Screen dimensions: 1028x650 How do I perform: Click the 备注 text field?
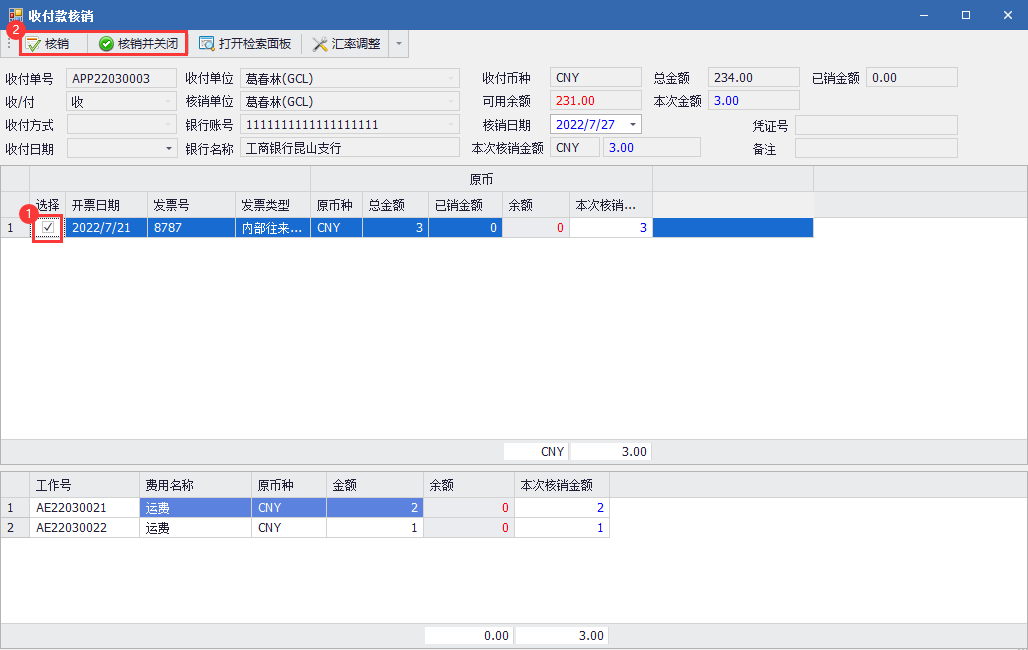coord(875,148)
